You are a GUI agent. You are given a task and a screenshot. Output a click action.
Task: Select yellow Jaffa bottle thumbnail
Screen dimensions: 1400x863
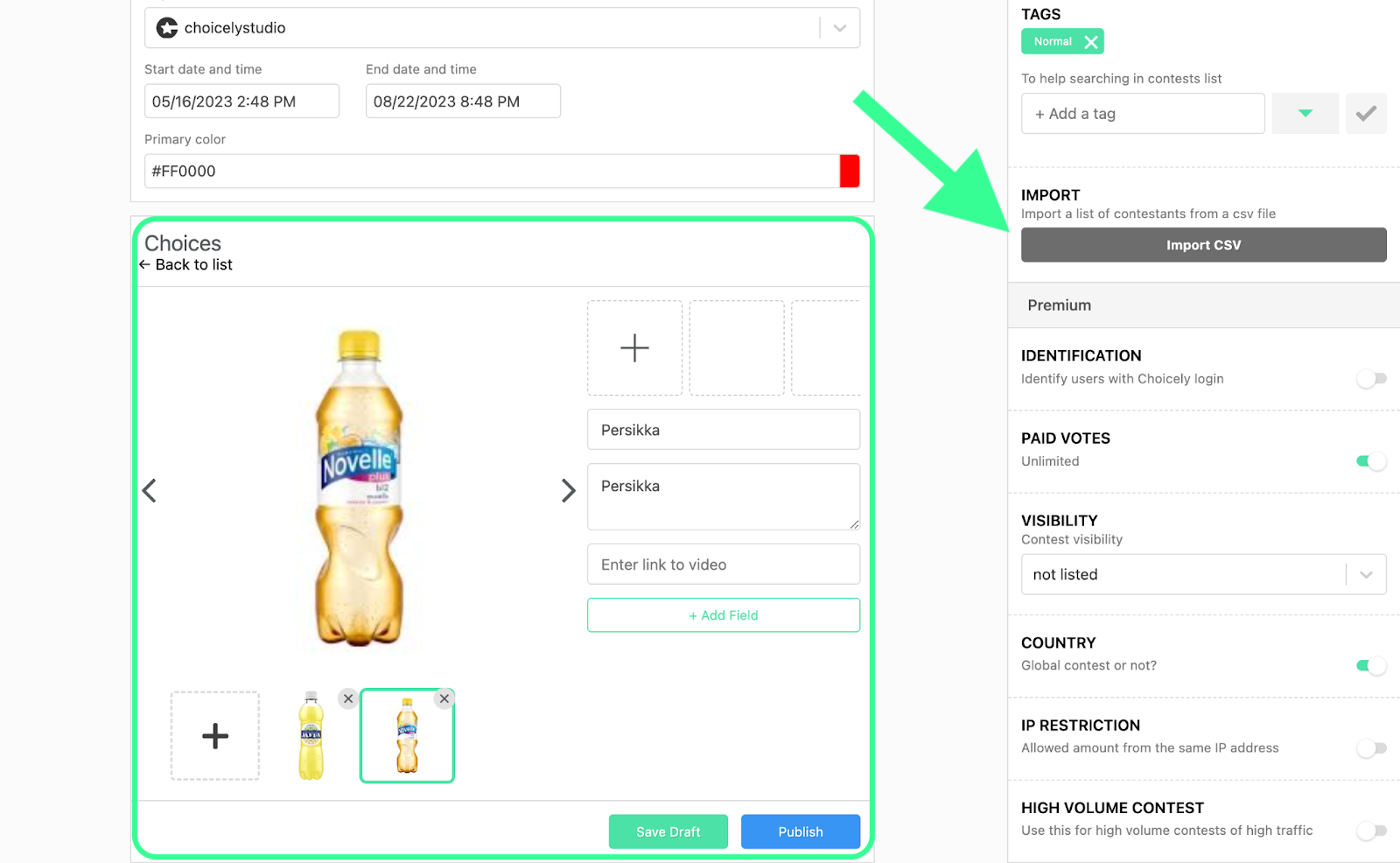tap(311, 735)
